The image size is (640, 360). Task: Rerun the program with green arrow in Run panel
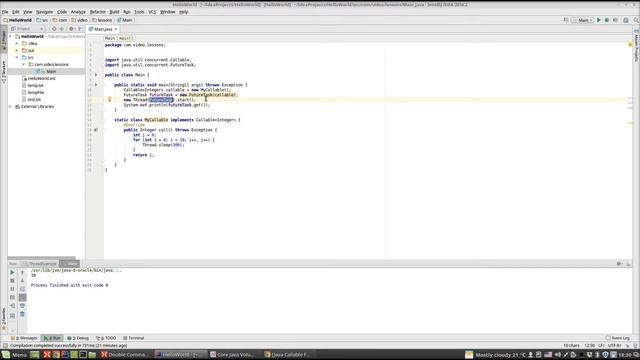click(x=12, y=272)
